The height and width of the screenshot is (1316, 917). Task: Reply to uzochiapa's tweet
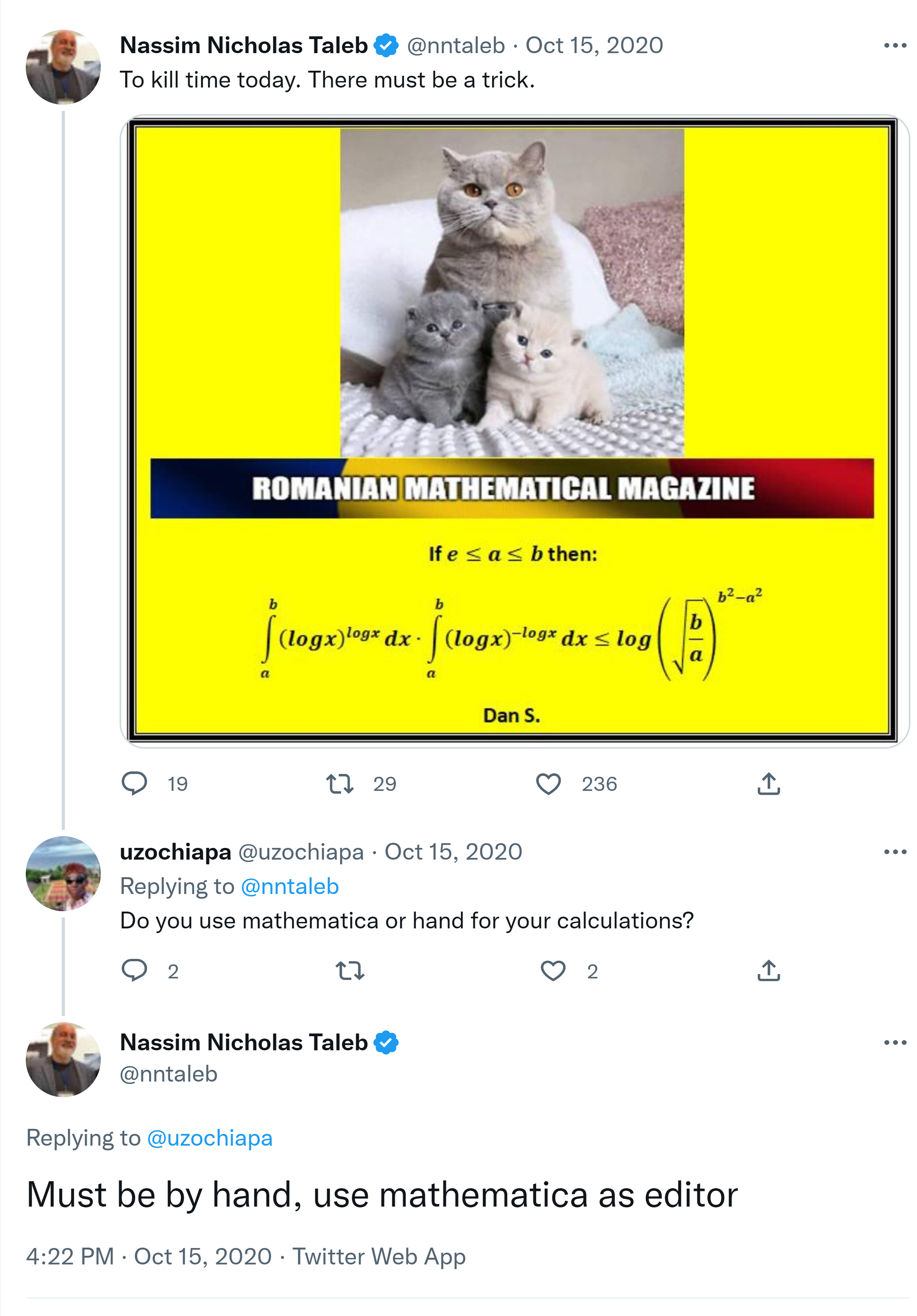(x=135, y=970)
